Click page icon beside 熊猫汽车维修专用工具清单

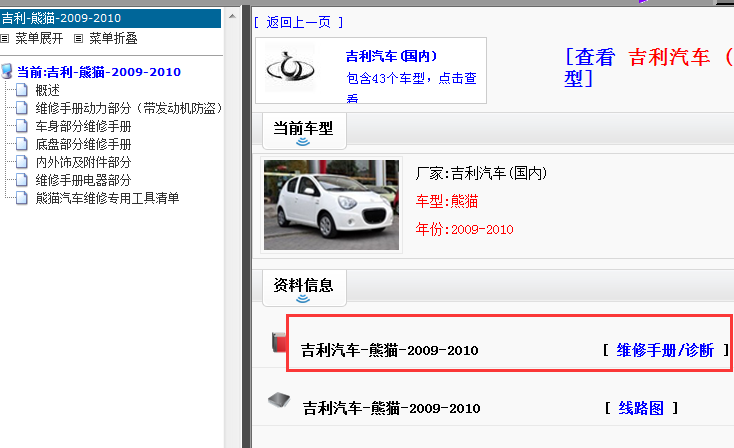point(22,197)
